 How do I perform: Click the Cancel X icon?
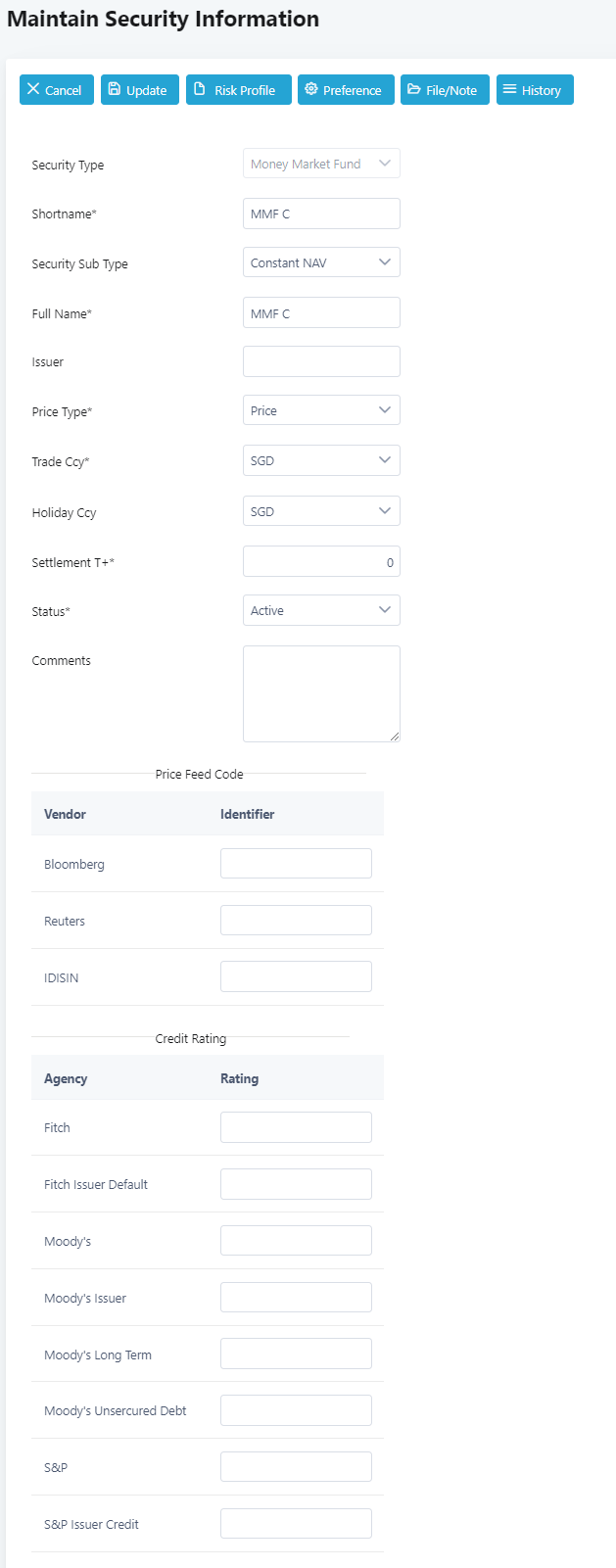pos(33,89)
